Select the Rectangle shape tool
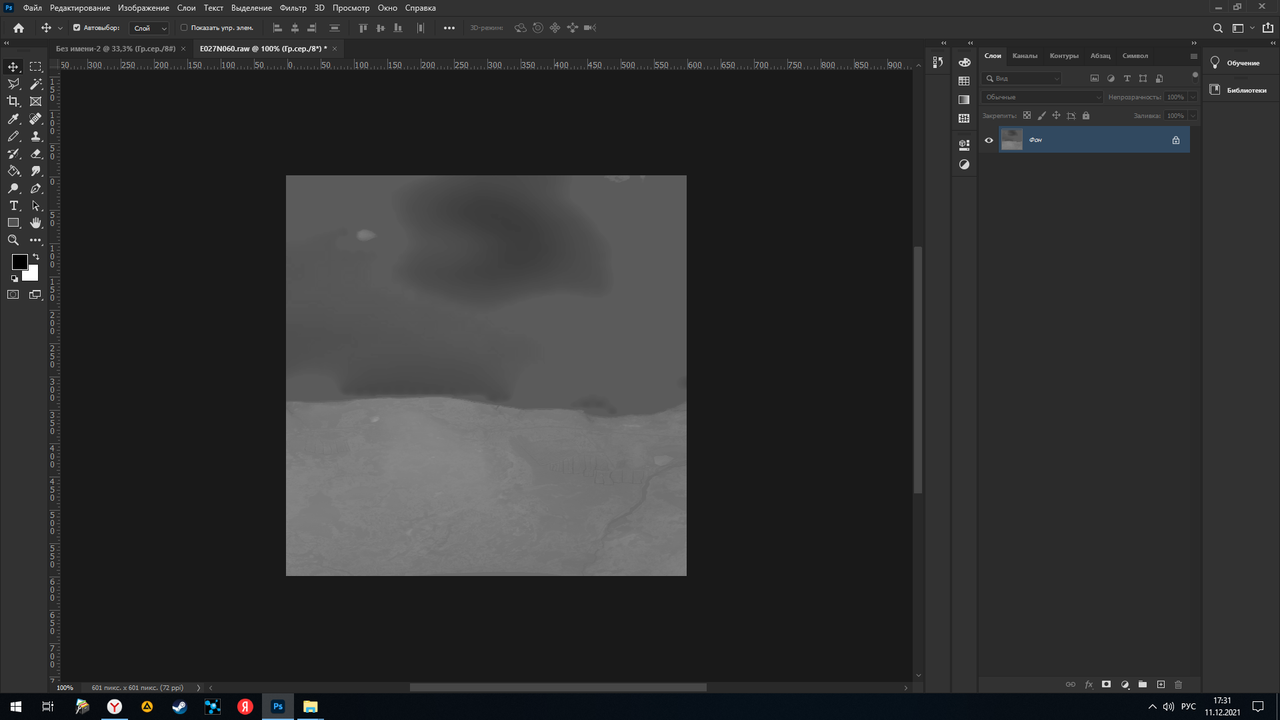 (x=14, y=223)
